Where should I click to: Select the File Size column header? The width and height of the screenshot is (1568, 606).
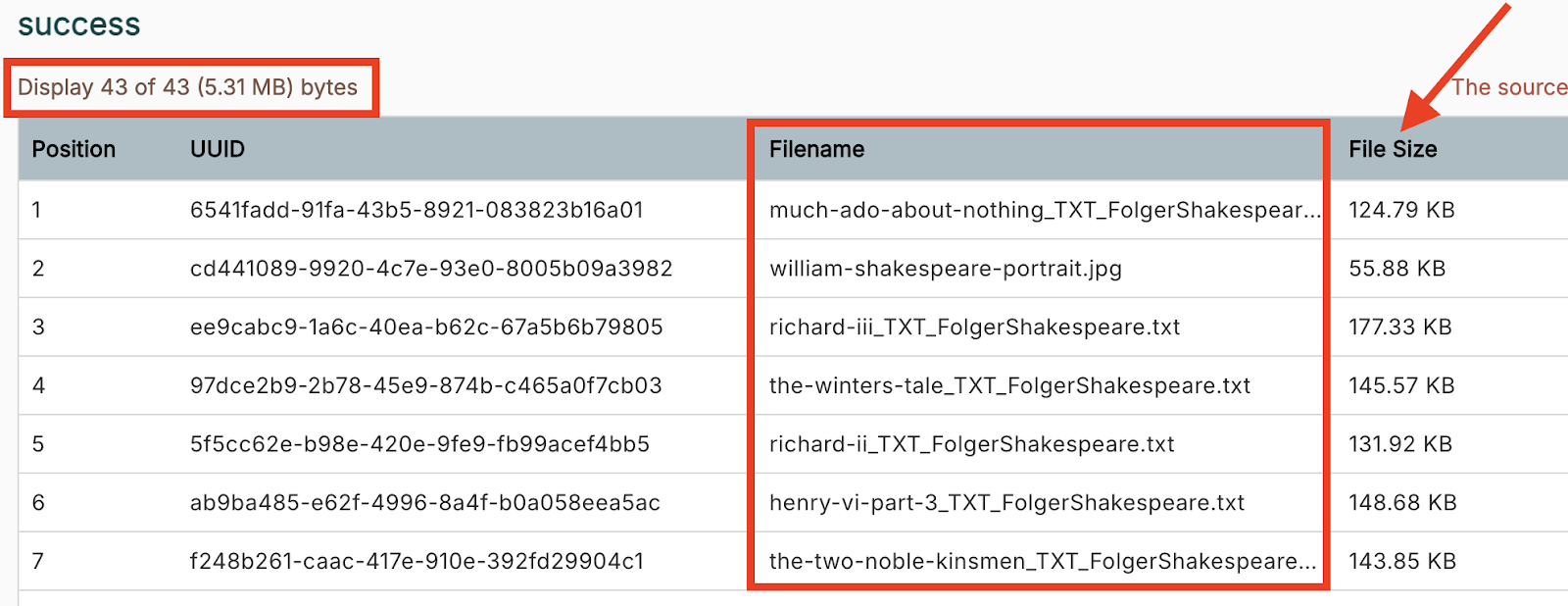tap(1392, 149)
